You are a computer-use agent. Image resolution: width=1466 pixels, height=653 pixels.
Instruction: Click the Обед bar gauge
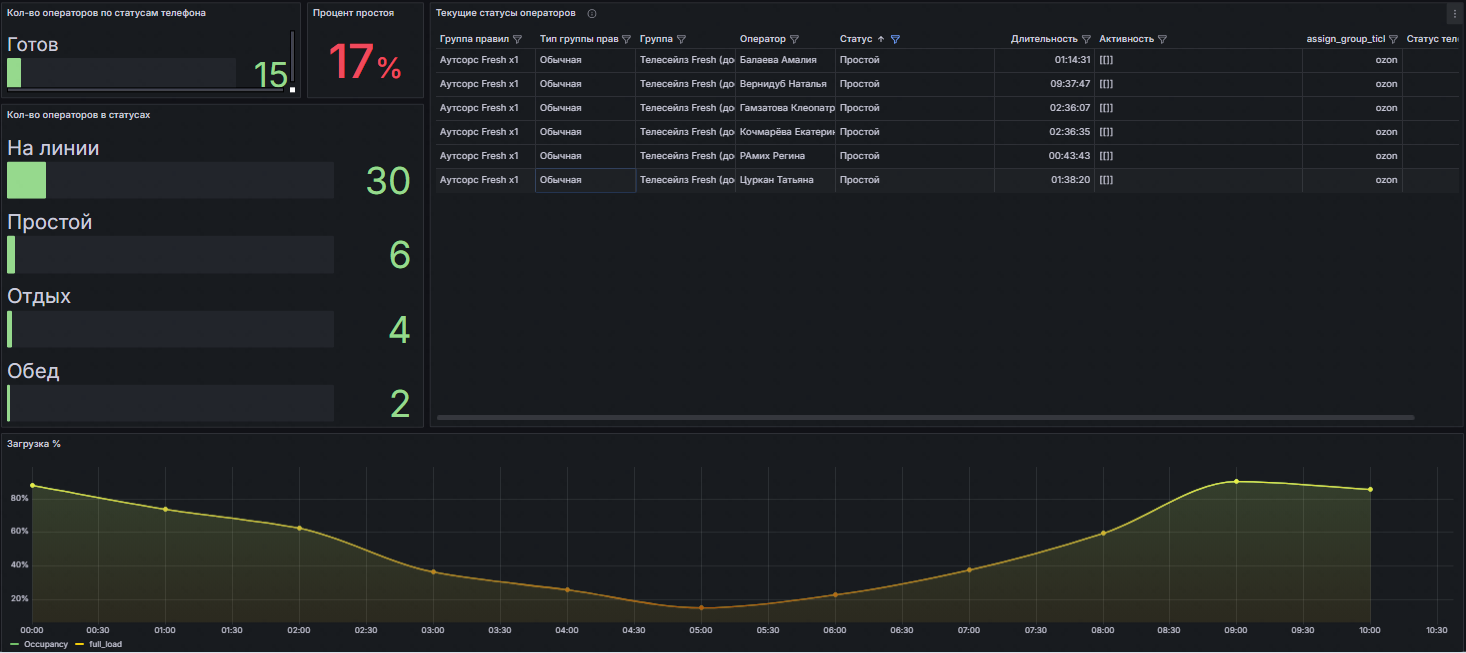tap(170, 403)
